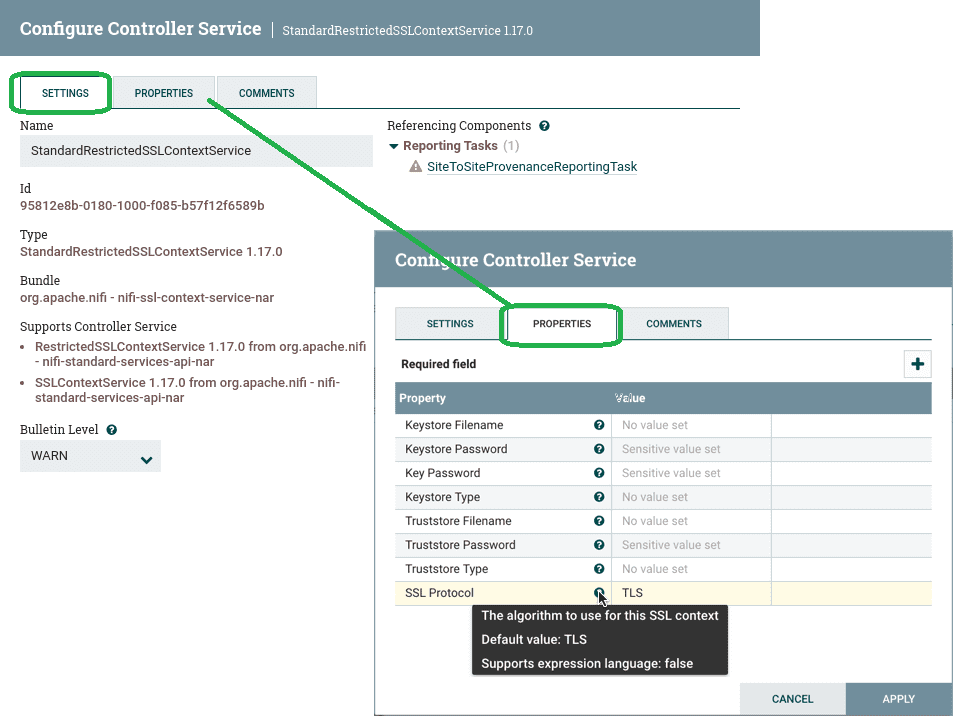Click help icon beside Referencing Components
Image resolution: width=959 pixels, height=720 pixels.
[544, 126]
